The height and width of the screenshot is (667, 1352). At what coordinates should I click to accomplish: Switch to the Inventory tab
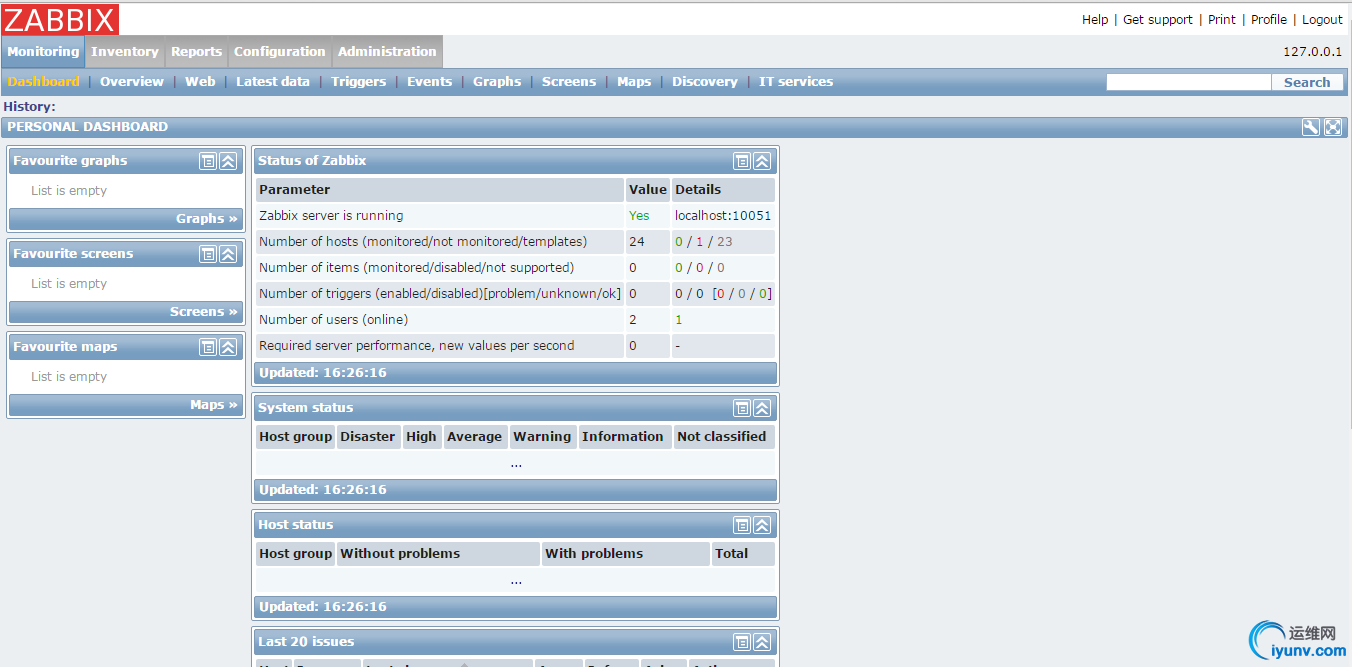point(125,52)
